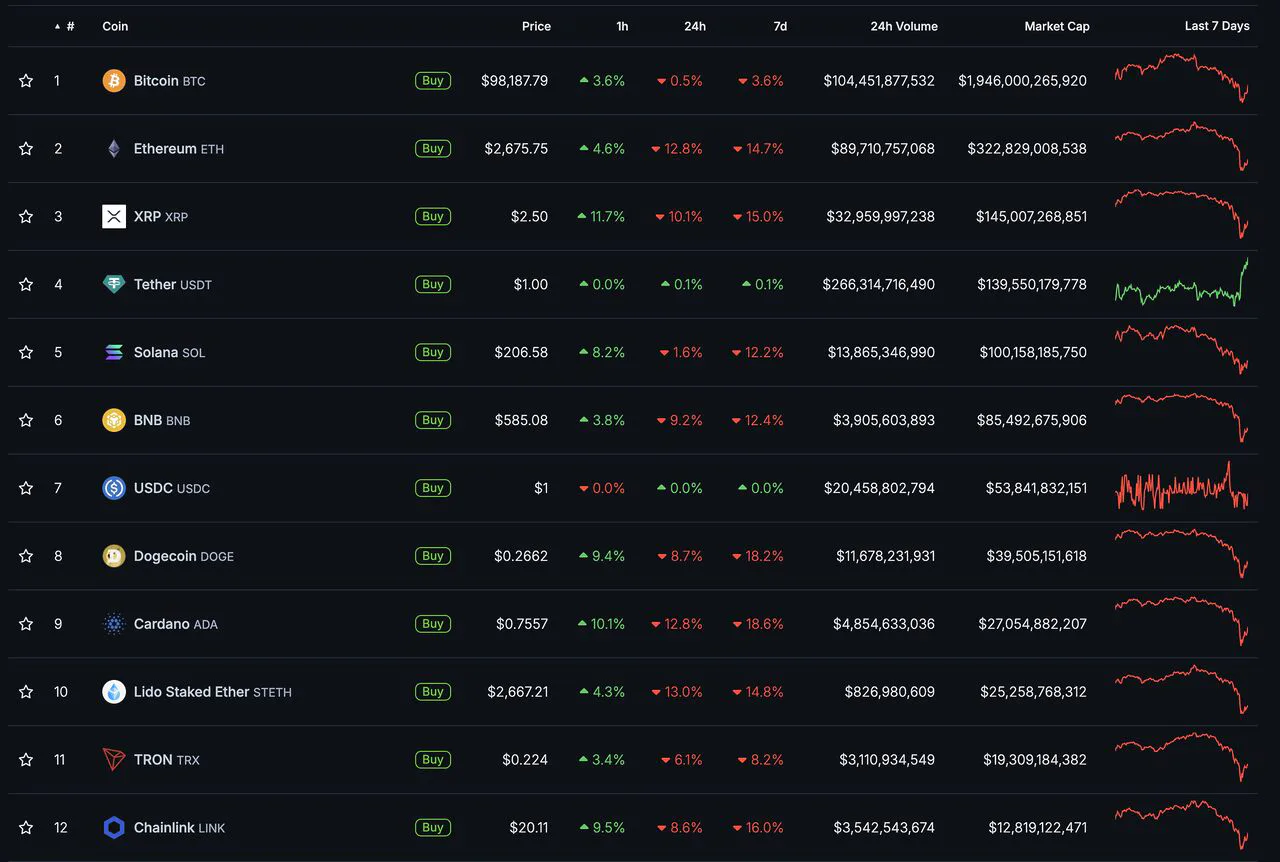Screen dimensions: 1280x862
Task: Toggle the Solana favorite star
Action: click(26, 352)
